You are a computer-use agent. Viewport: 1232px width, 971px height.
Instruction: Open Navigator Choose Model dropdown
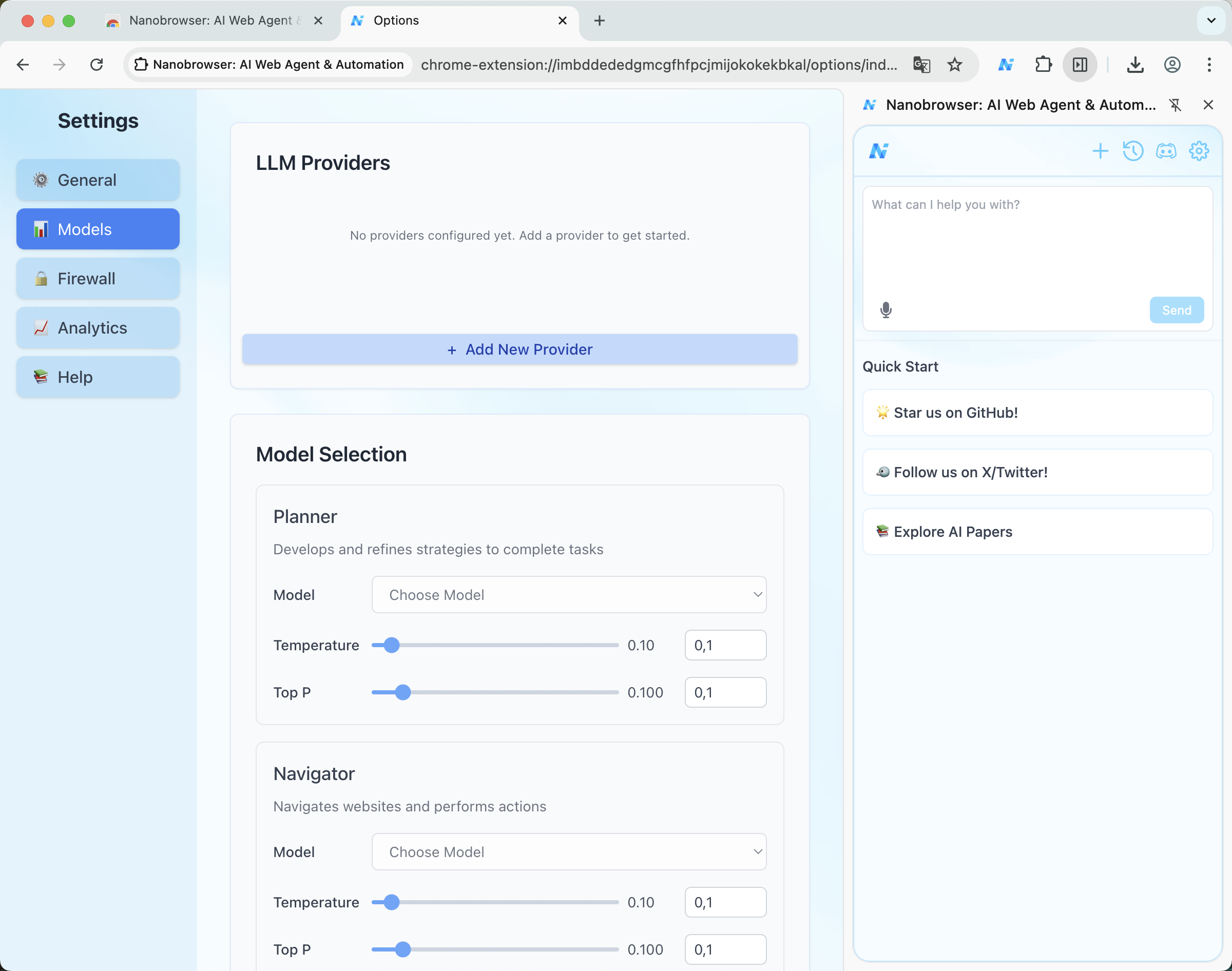pyautogui.click(x=569, y=852)
